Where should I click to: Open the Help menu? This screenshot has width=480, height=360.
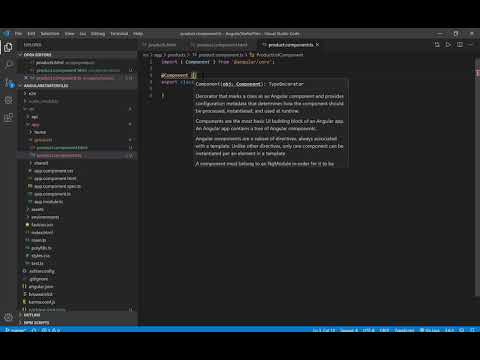[x=138, y=34]
